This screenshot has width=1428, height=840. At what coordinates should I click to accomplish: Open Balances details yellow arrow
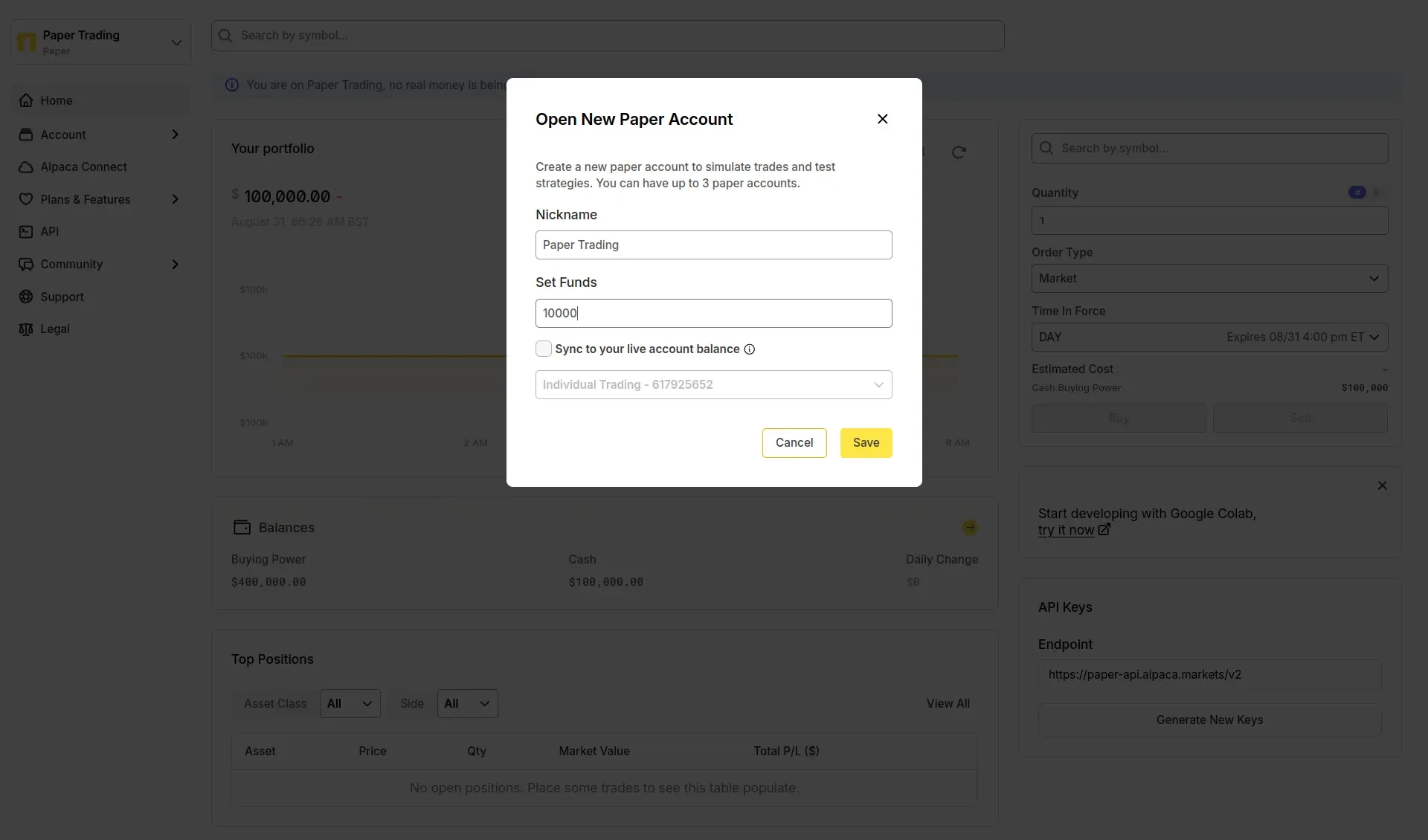pyautogui.click(x=970, y=528)
